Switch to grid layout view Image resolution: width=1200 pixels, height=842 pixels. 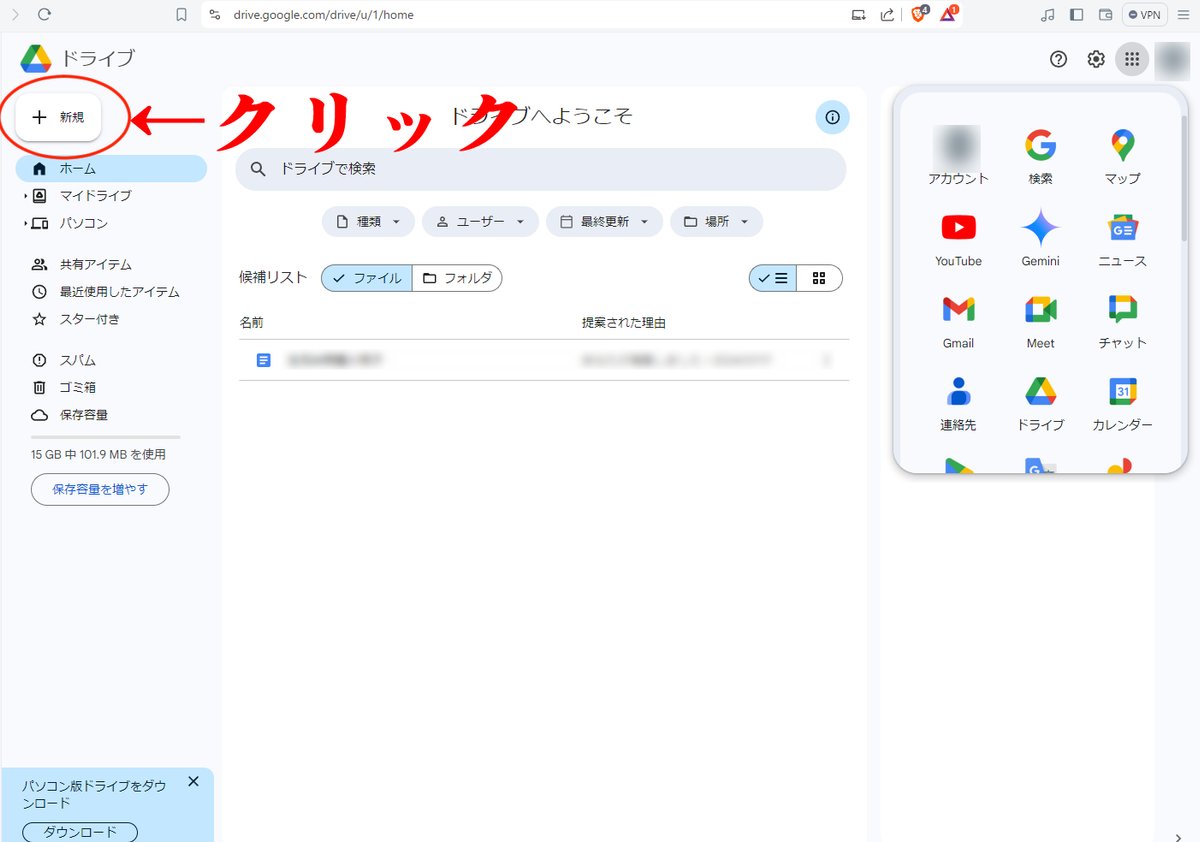[819, 278]
